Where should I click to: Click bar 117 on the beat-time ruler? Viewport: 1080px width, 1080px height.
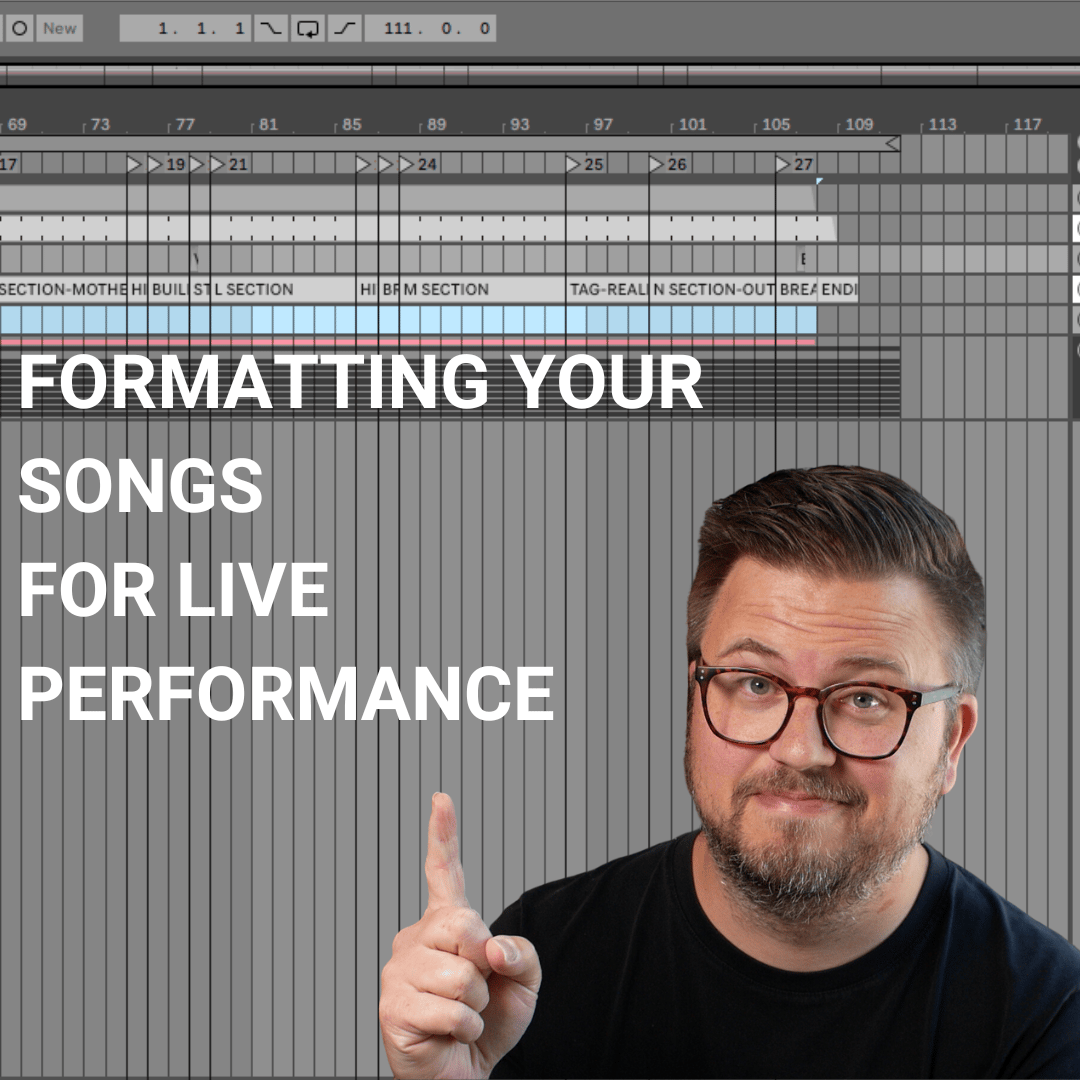click(x=1027, y=125)
